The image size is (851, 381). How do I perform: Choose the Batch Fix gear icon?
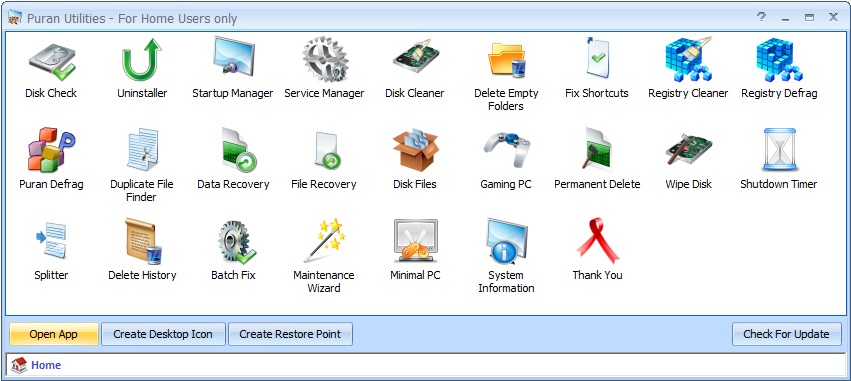click(236, 242)
